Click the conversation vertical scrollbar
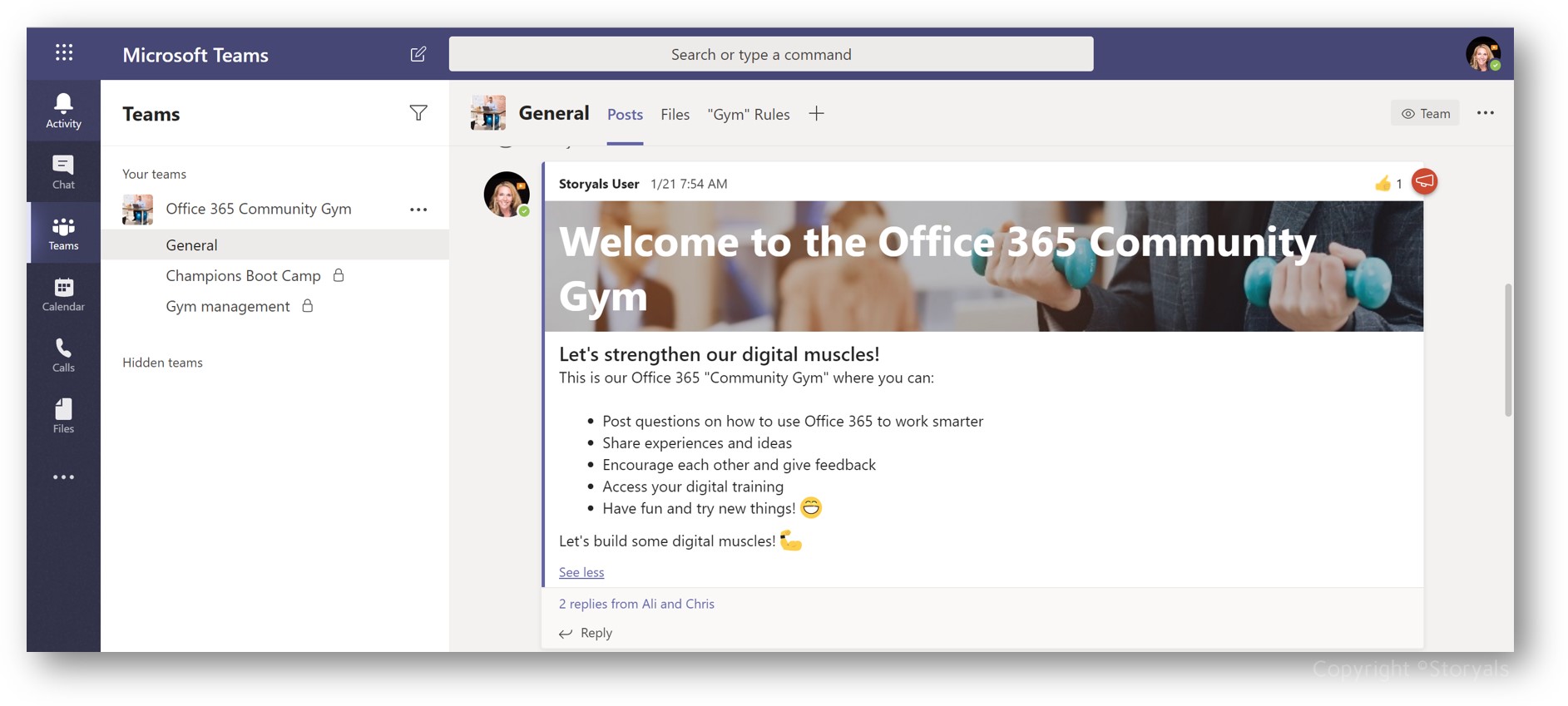Image resolution: width=1568 pixels, height=706 pixels. coord(1508,350)
